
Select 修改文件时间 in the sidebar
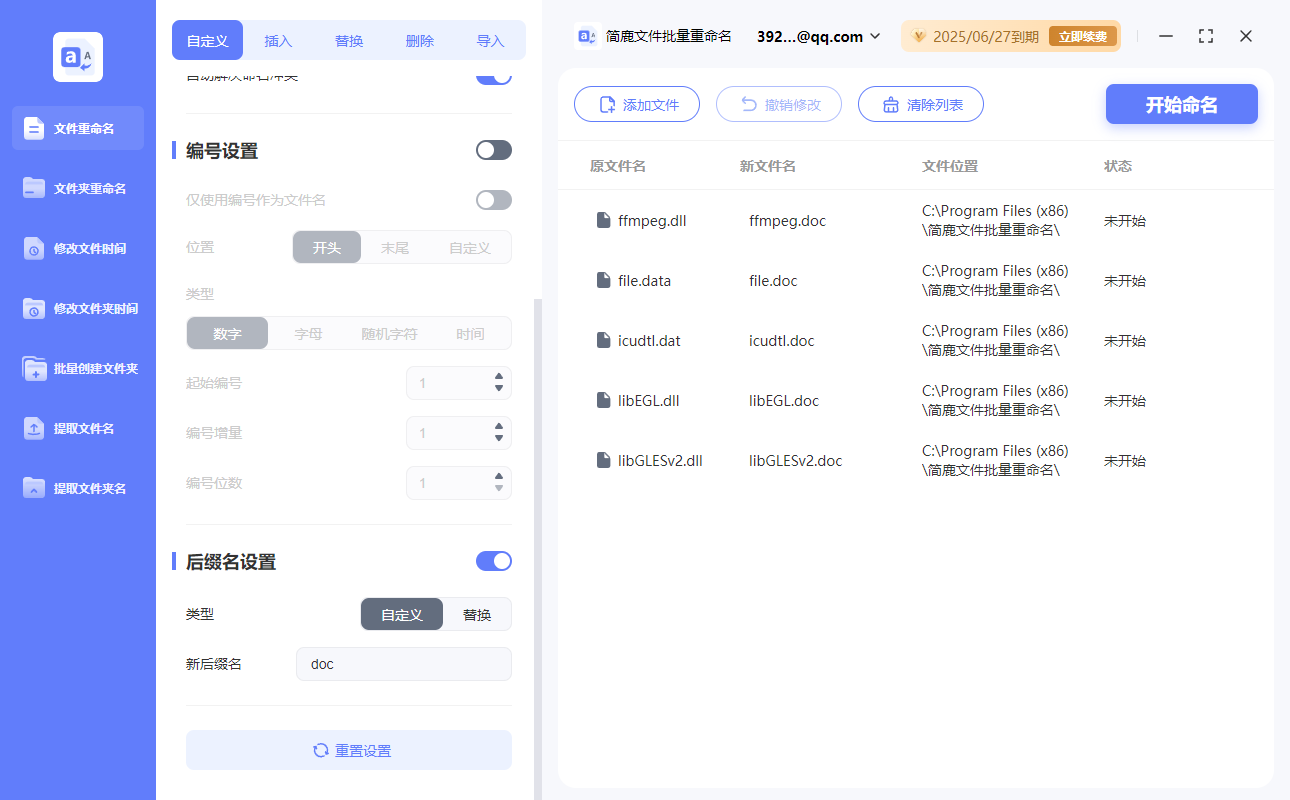(77, 248)
